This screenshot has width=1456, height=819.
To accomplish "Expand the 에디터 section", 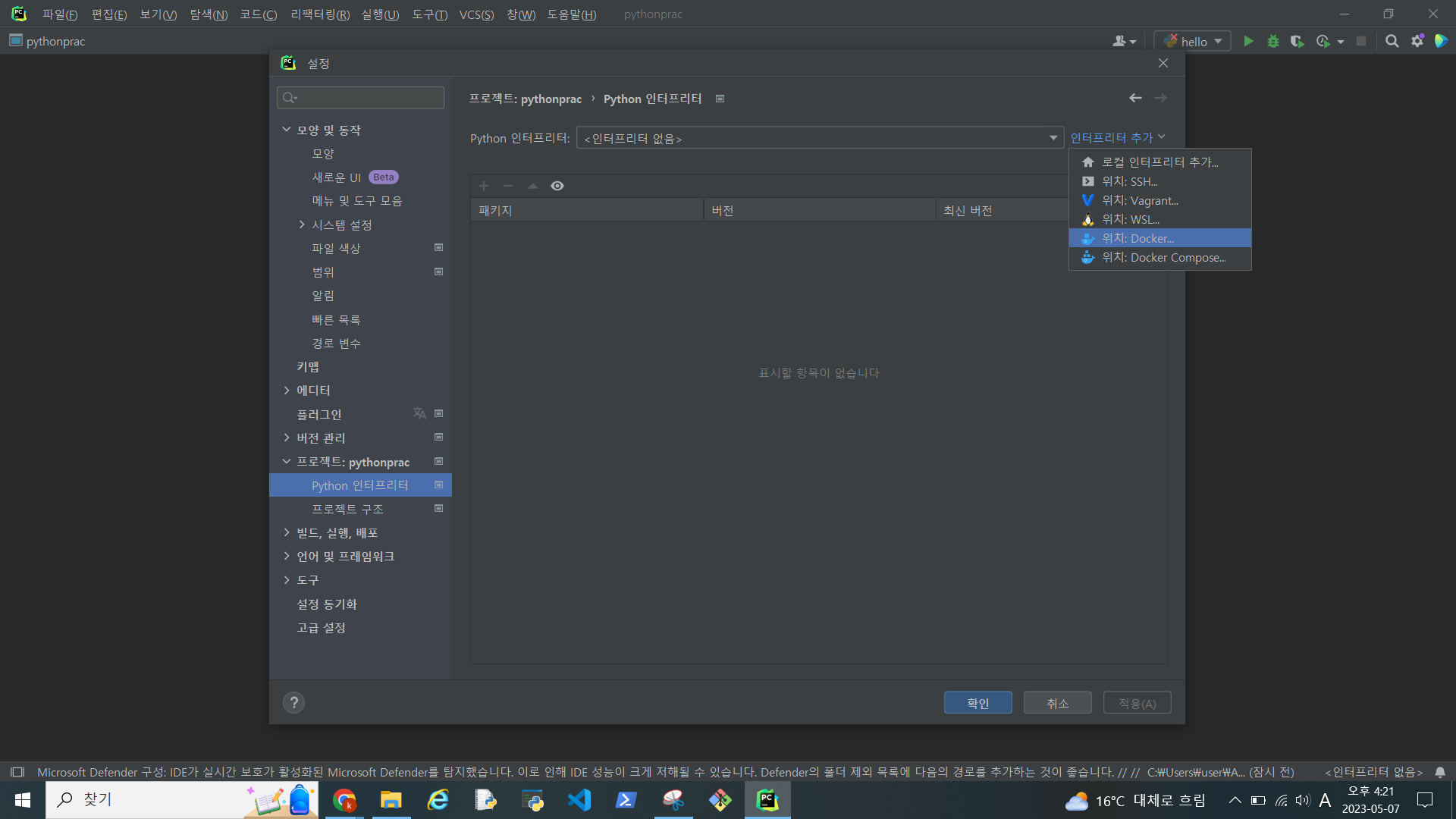I will click(x=287, y=391).
